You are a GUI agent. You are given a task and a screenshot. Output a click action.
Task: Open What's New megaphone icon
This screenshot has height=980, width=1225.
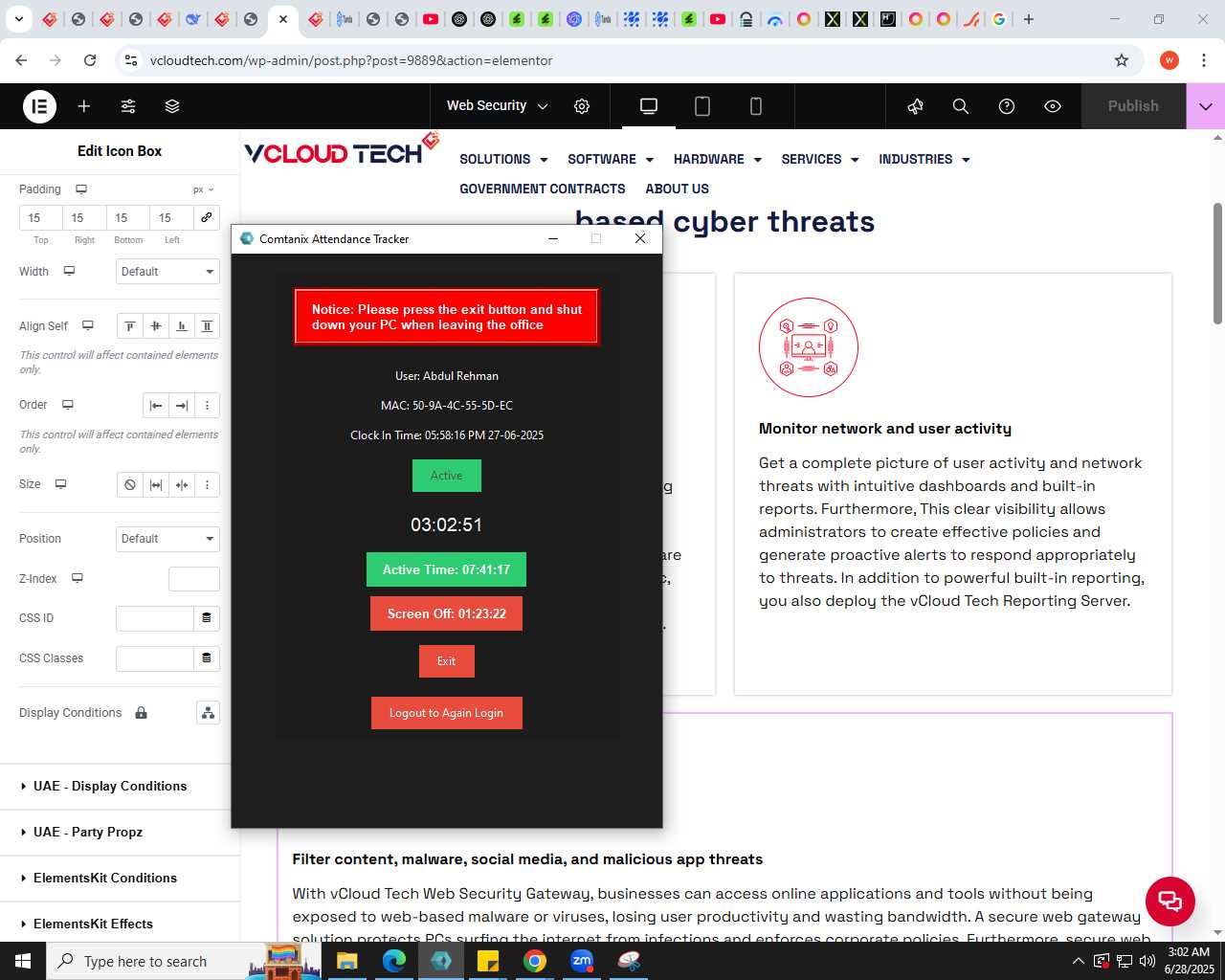[915, 106]
